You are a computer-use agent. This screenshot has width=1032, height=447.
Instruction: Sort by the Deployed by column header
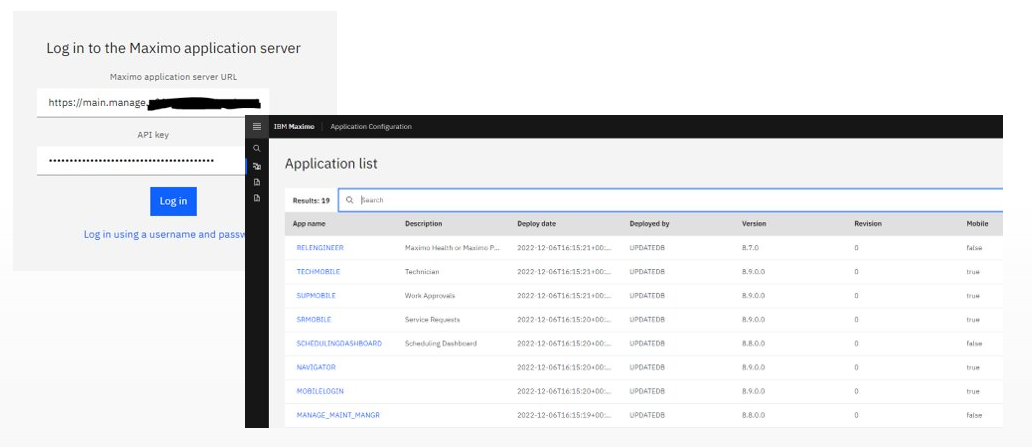coord(649,224)
